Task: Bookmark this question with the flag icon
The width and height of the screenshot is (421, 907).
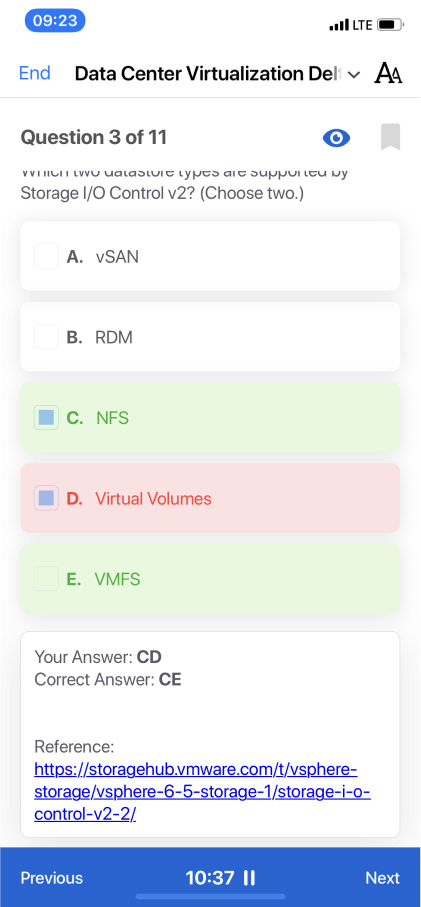Action: (x=390, y=137)
